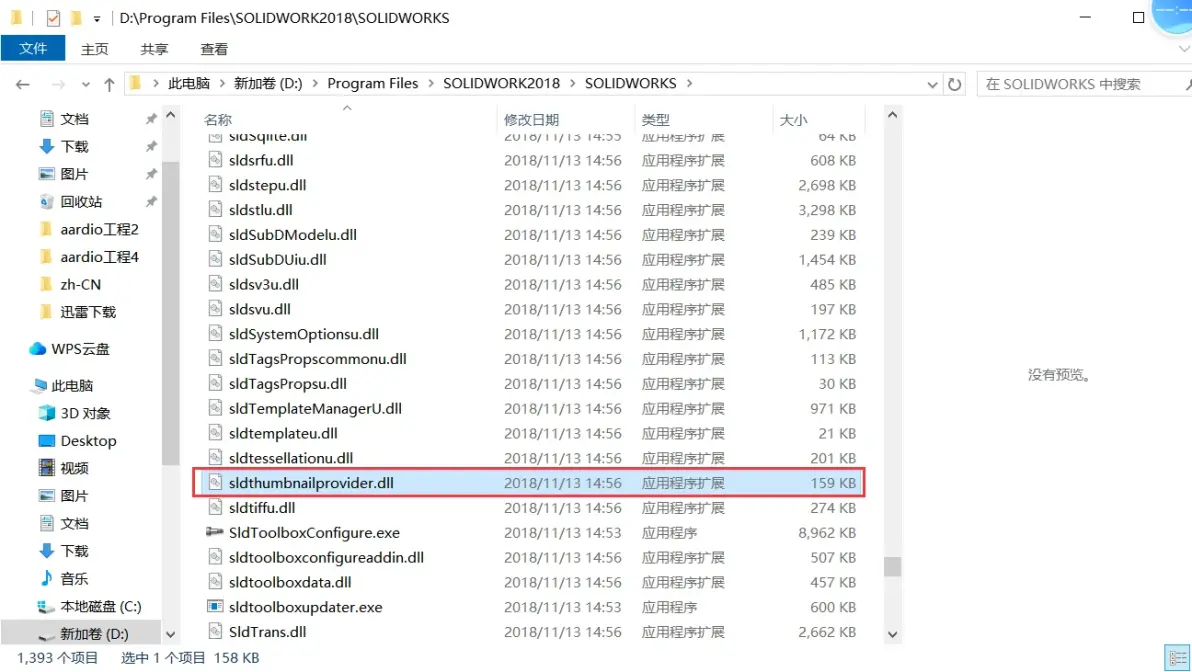The height and width of the screenshot is (672, 1192).
Task: Open the 主页 ribbon tab
Action: click(x=94, y=49)
